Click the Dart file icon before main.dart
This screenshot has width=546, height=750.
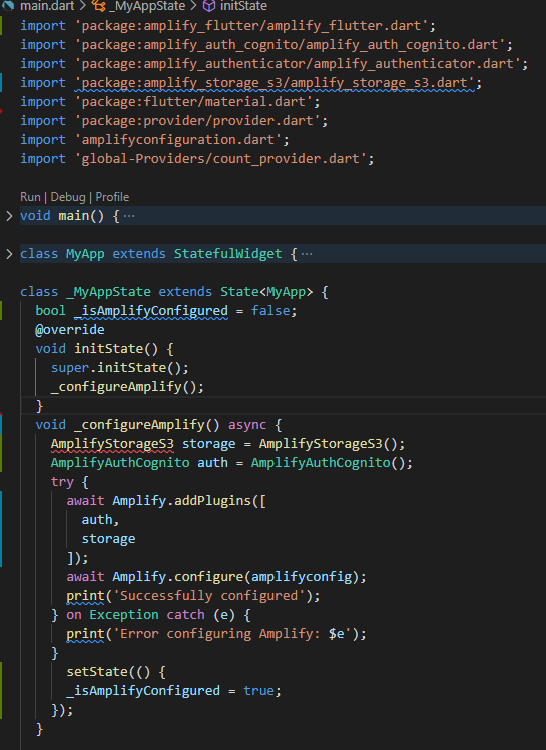pyautogui.click(x=8, y=6)
